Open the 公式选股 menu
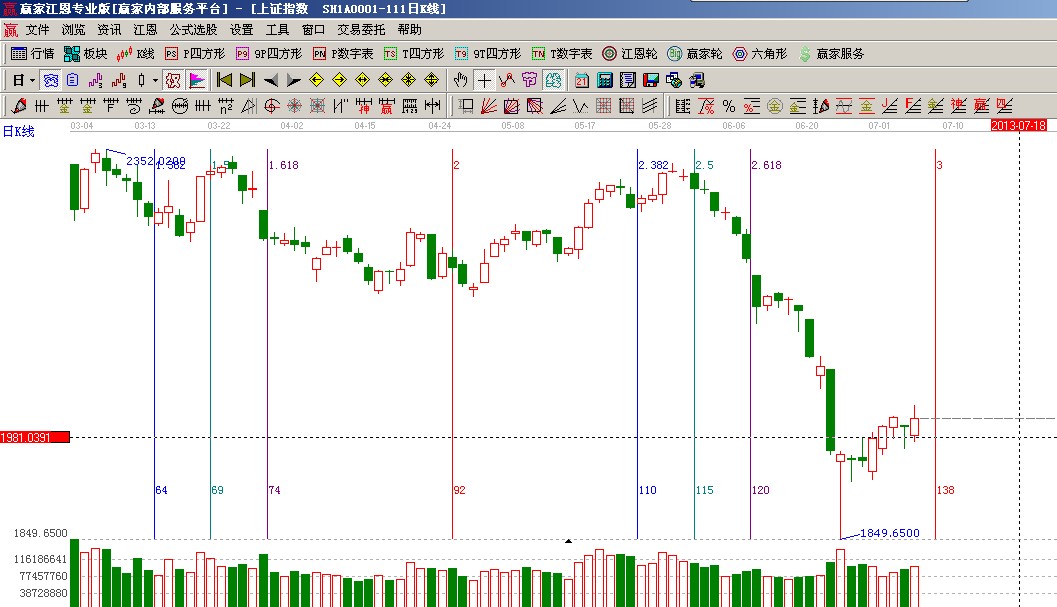 click(193, 30)
